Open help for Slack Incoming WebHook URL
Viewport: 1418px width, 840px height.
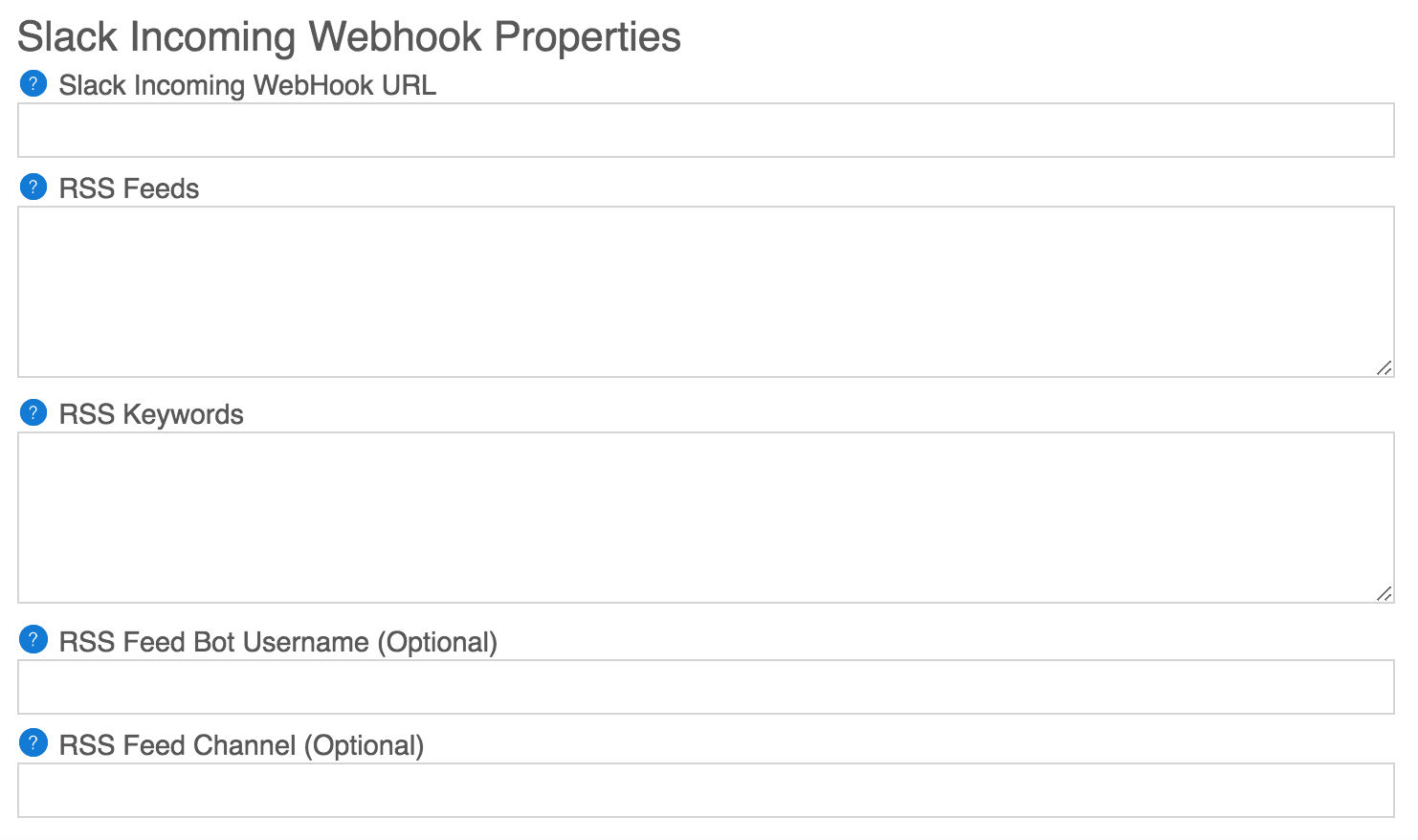(33, 83)
